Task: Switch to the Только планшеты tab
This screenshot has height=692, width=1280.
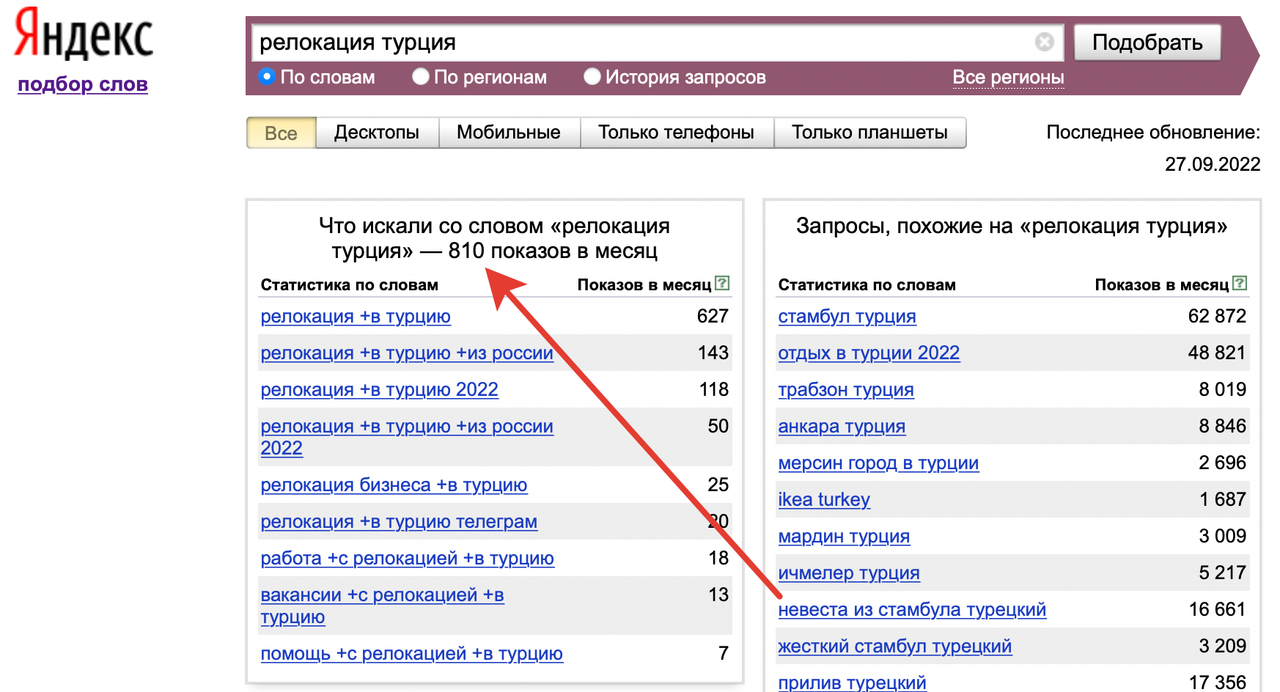Action: 870,133
